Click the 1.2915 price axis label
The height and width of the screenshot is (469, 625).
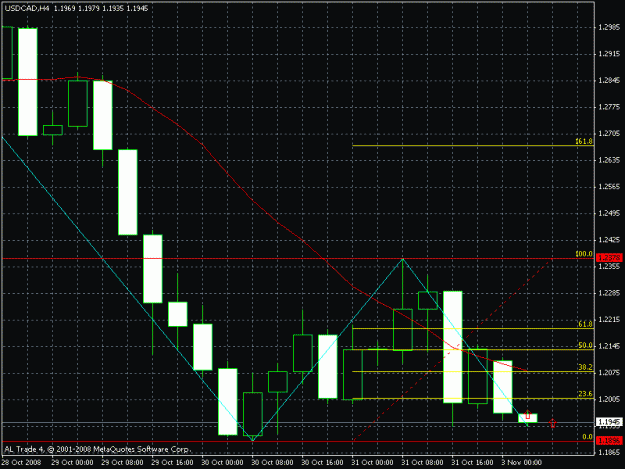[609, 54]
